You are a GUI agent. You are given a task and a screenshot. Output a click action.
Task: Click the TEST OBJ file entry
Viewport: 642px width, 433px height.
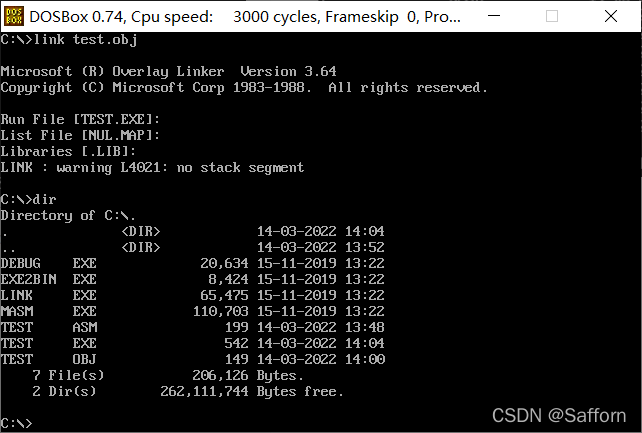tap(193, 359)
